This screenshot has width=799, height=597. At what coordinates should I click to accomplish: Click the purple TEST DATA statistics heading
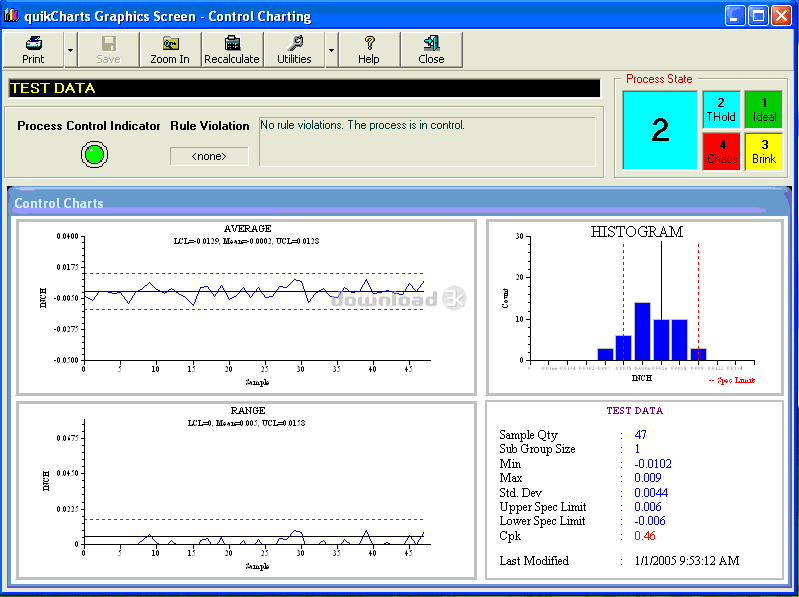point(634,411)
